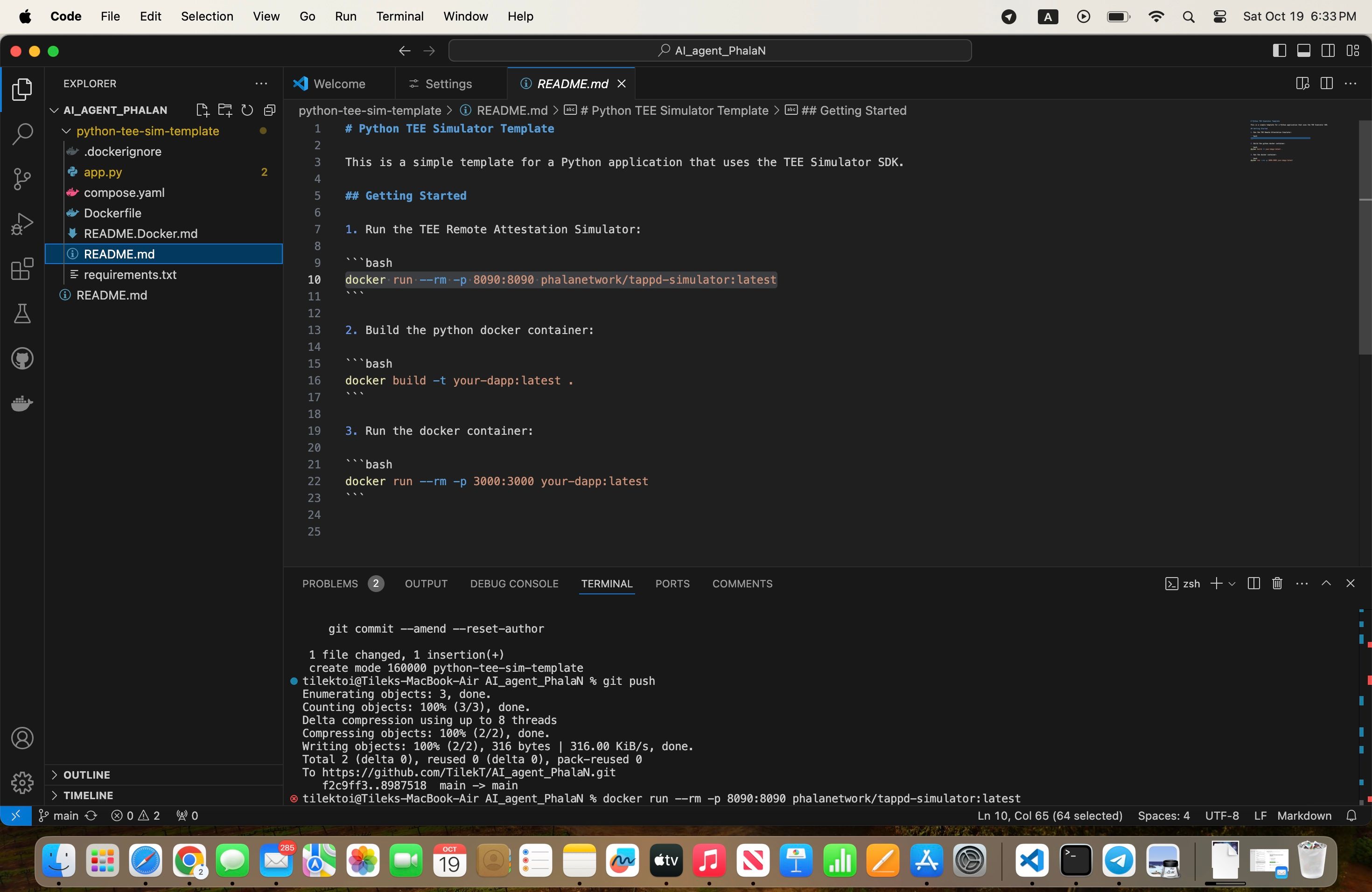Image resolution: width=1372 pixels, height=892 pixels.
Task: Open the Docker view in activity bar
Action: pyautogui.click(x=22, y=404)
